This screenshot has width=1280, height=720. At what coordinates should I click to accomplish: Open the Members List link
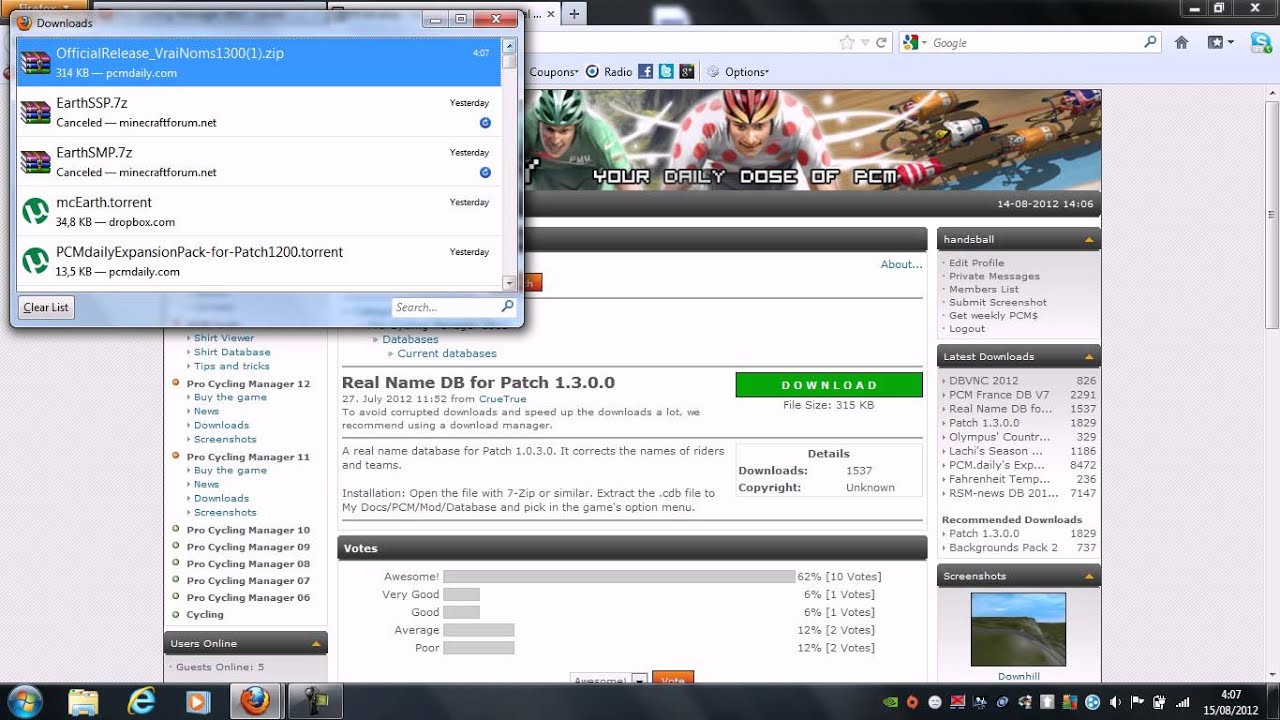(x=984, y=289)
